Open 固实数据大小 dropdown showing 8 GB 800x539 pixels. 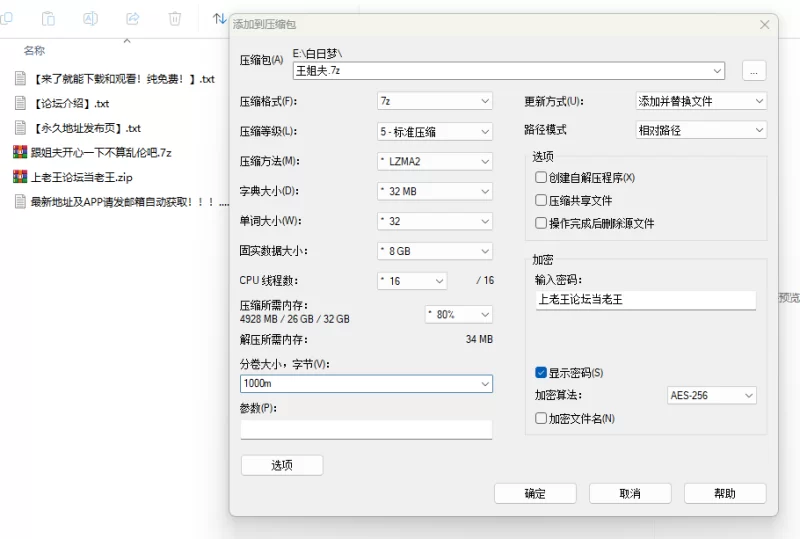click(435, 251)
